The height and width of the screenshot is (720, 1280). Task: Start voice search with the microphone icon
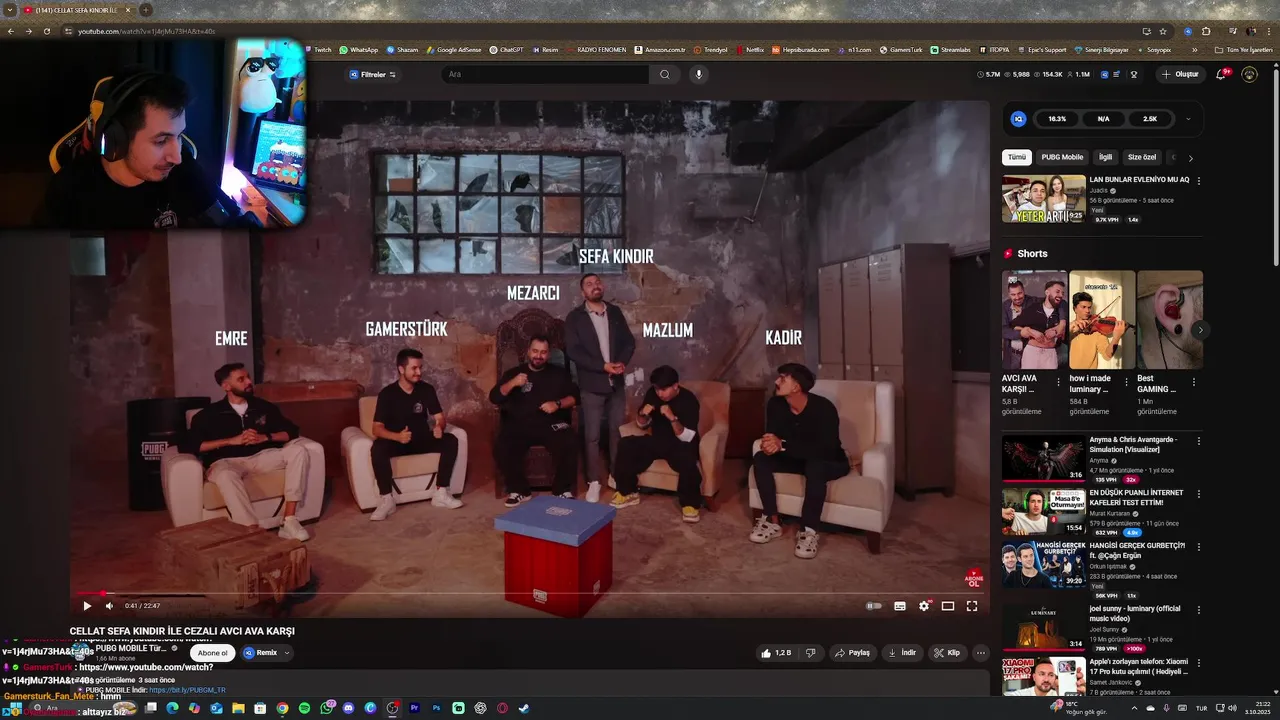tap(699, 74)
